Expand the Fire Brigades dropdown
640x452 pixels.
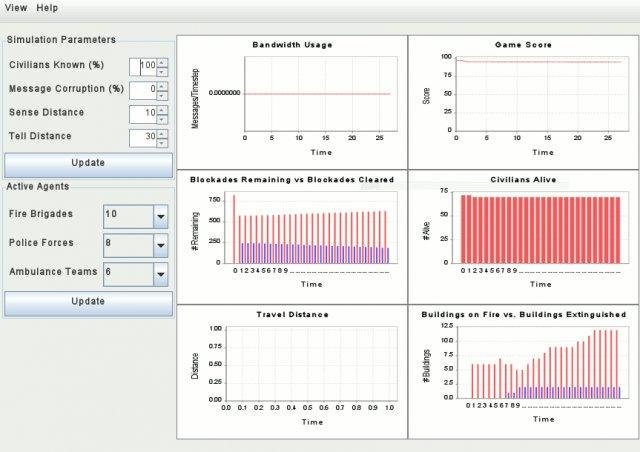pos(160,216)
